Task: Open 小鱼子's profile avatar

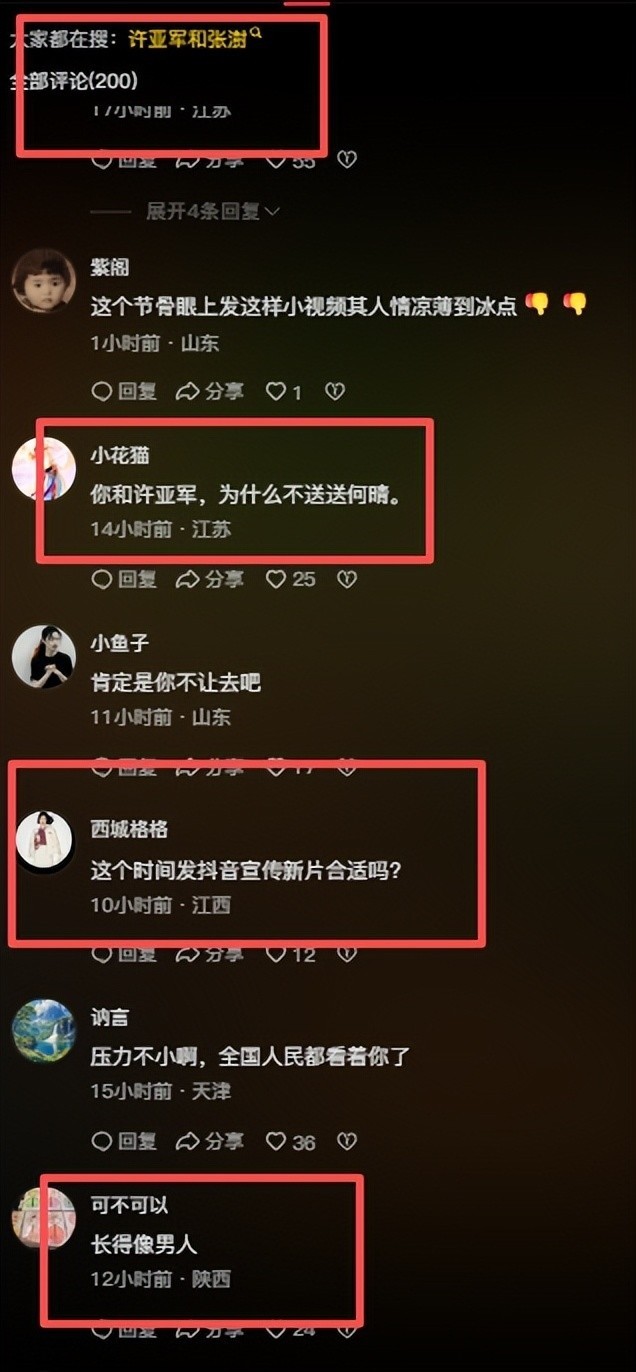Action: coord(43,656)
